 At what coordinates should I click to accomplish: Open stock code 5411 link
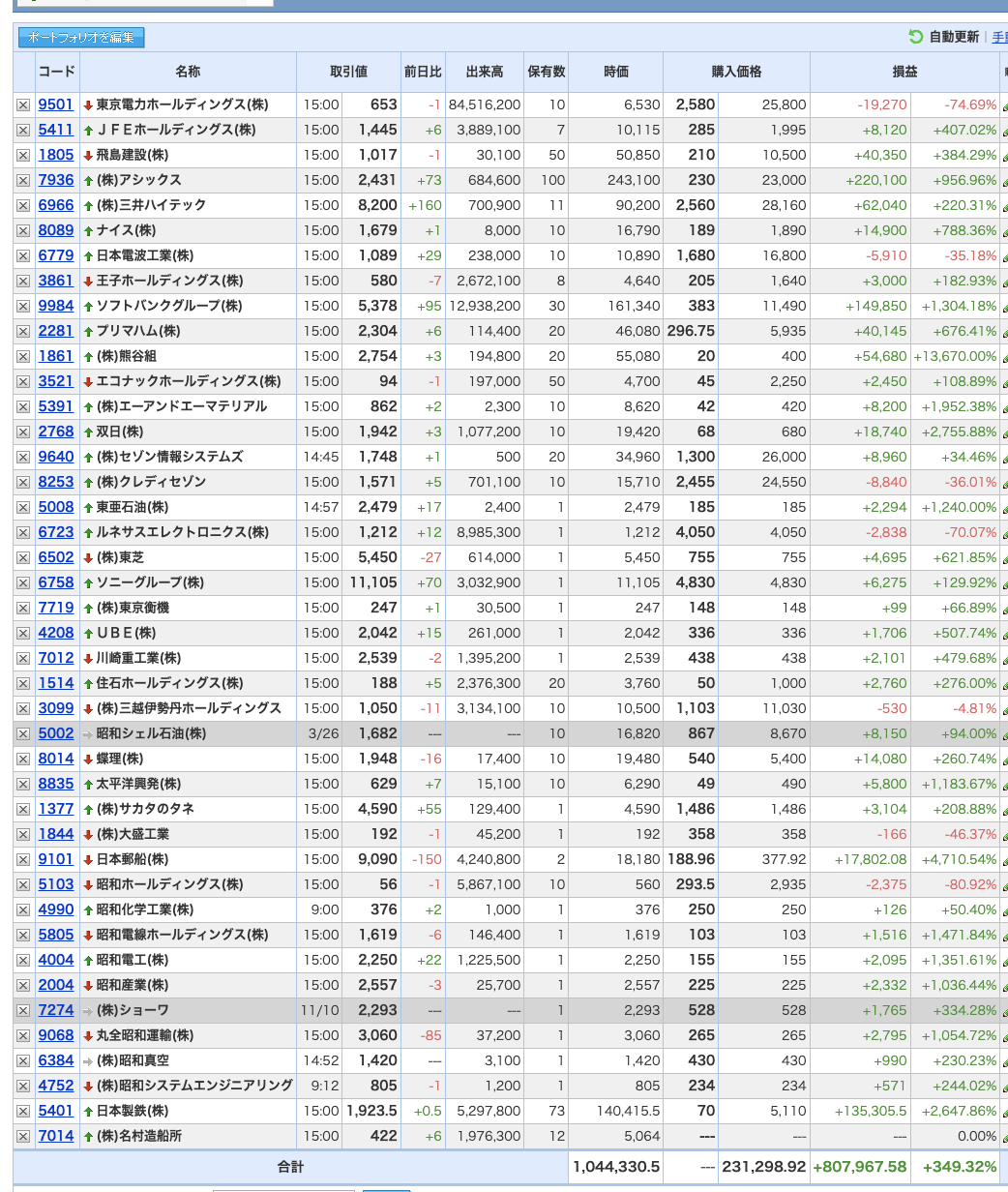pos(56,130)
